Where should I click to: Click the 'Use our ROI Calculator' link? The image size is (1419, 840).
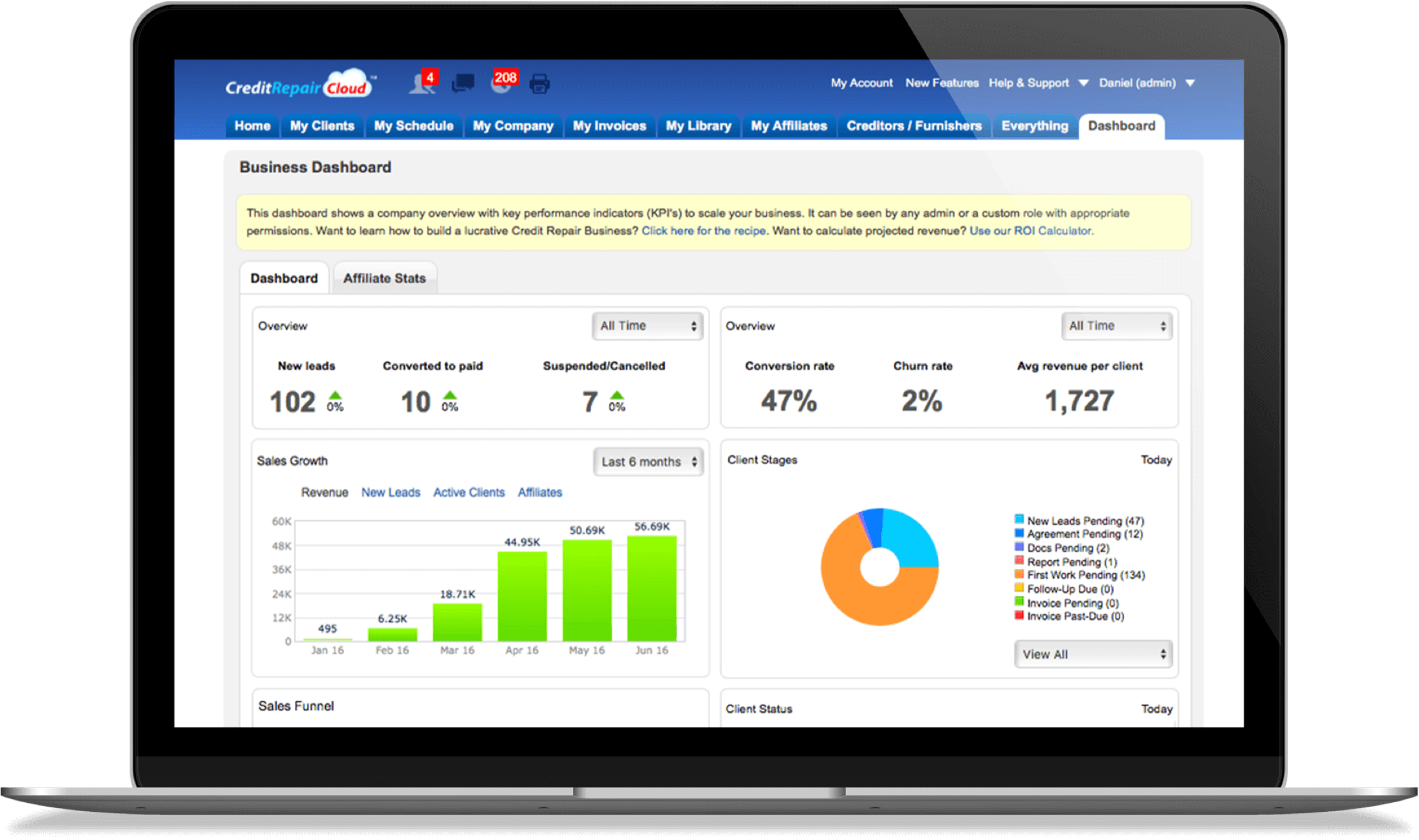(1031, 231)
